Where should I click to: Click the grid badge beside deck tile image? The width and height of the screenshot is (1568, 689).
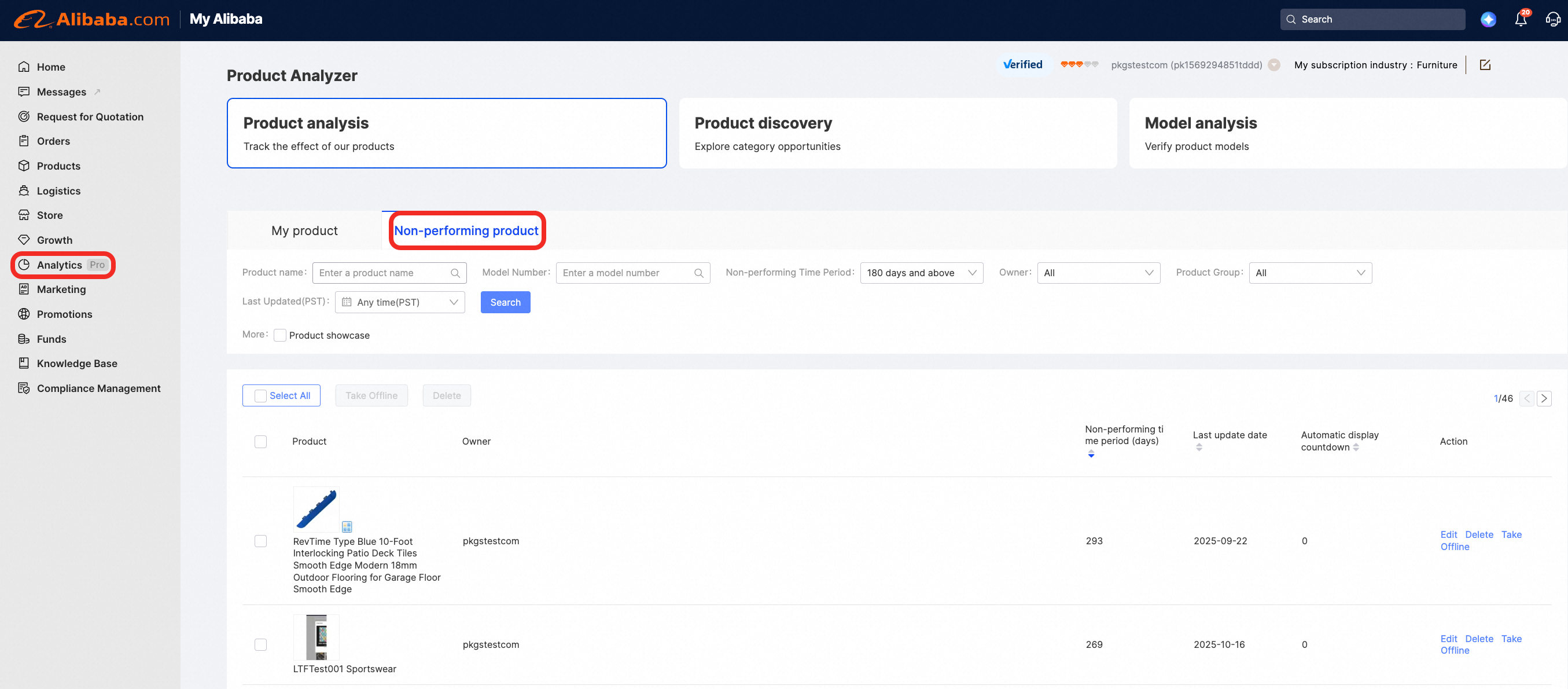(347, 526)
